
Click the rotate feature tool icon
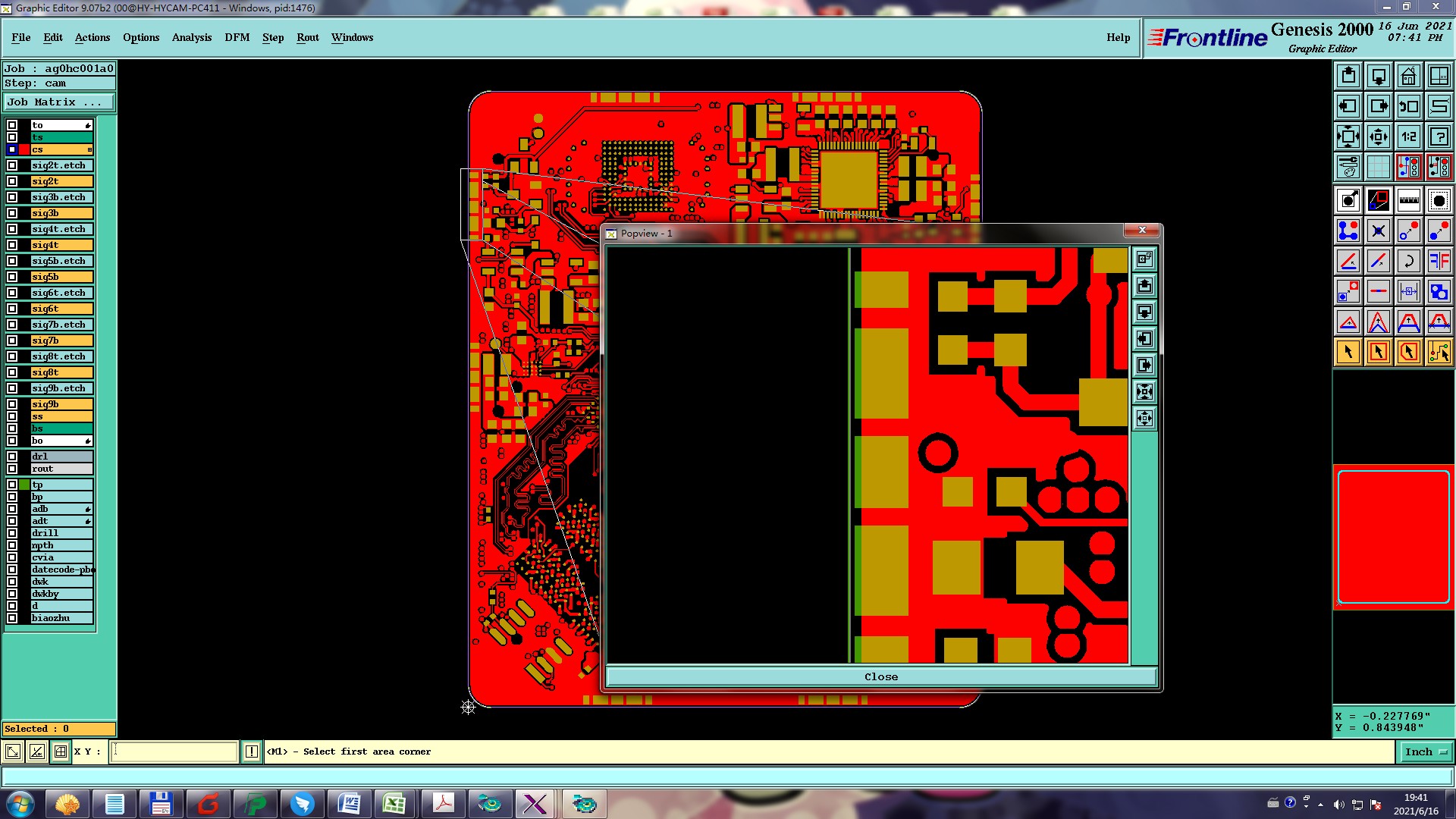point(1408,261)
